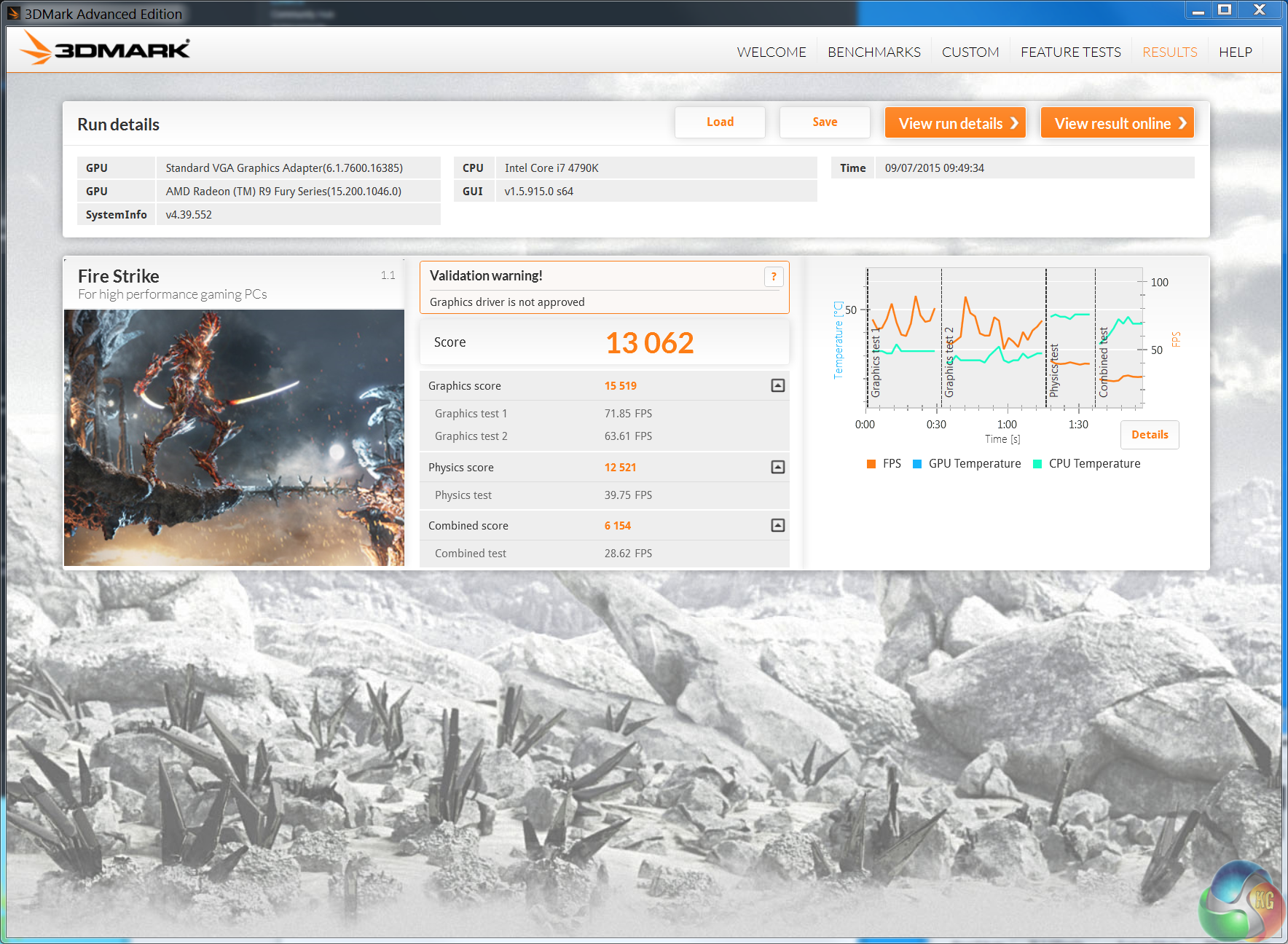Click the validation warning help question mark
The image size is (1288, 944).
773,277
